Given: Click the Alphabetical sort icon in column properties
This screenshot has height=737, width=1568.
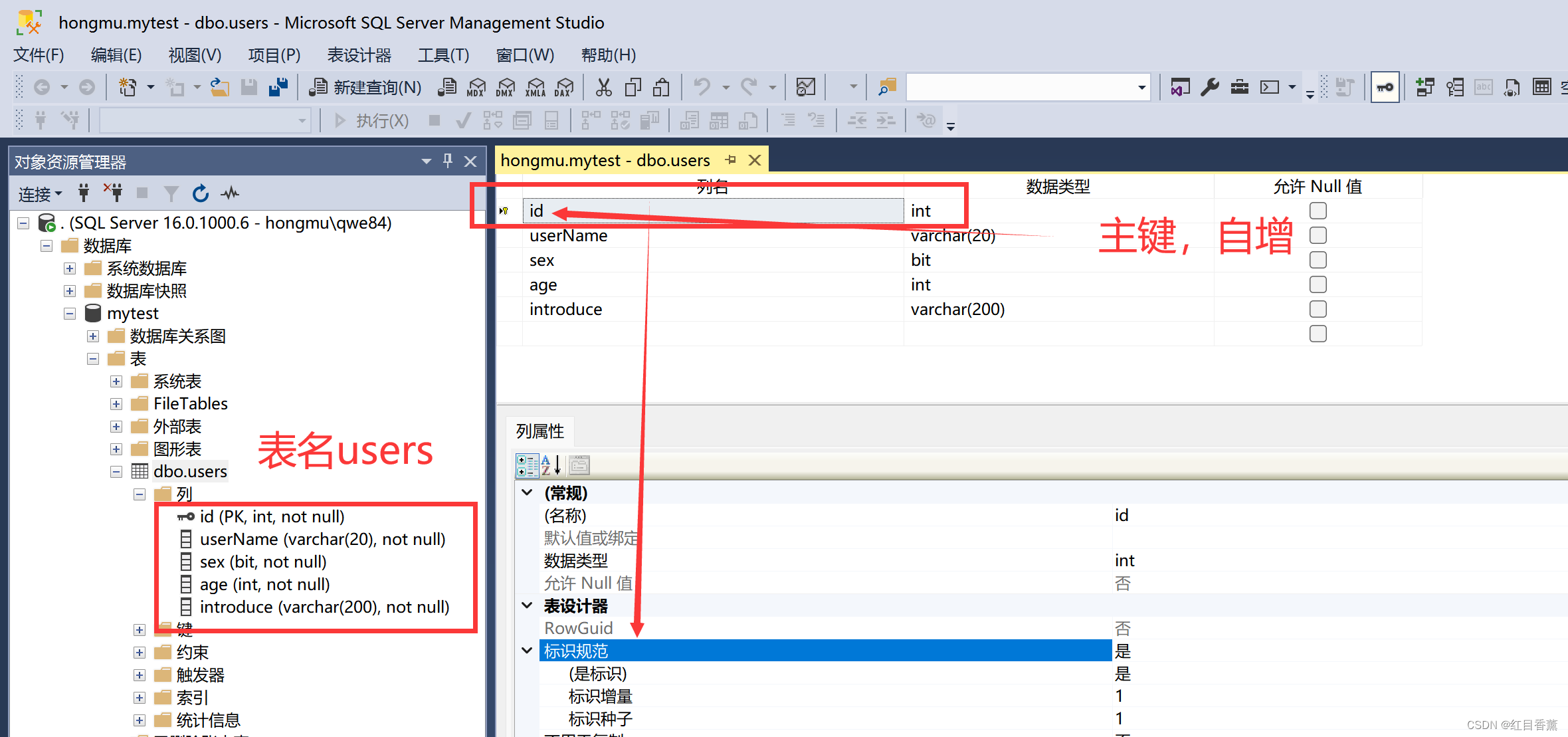Looking at the screenshot, I should 551,465.
